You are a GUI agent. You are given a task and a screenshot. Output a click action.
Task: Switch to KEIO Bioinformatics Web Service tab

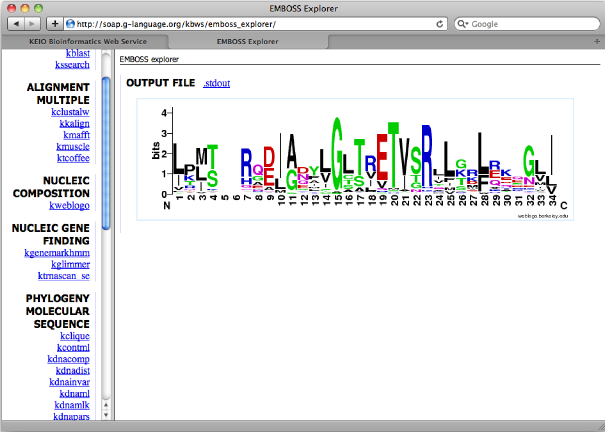pos(88,42)
